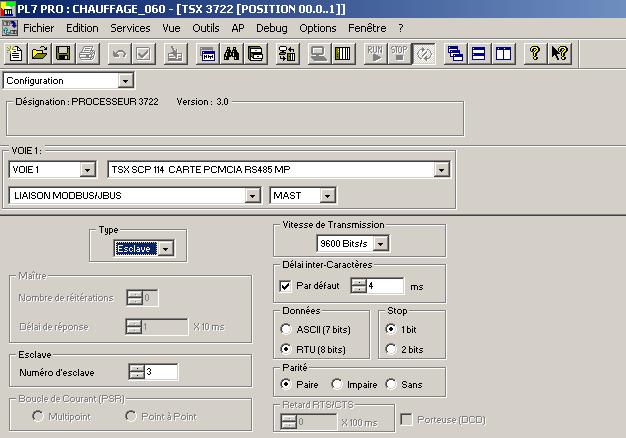
Task: Toggle the Par défaut checkbox
Action: 285,286
